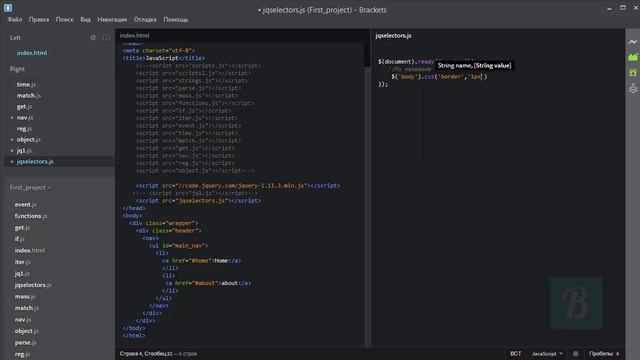Click the div class="wrapper" code line
Screen dimensions: 640x360
[163, 223]
